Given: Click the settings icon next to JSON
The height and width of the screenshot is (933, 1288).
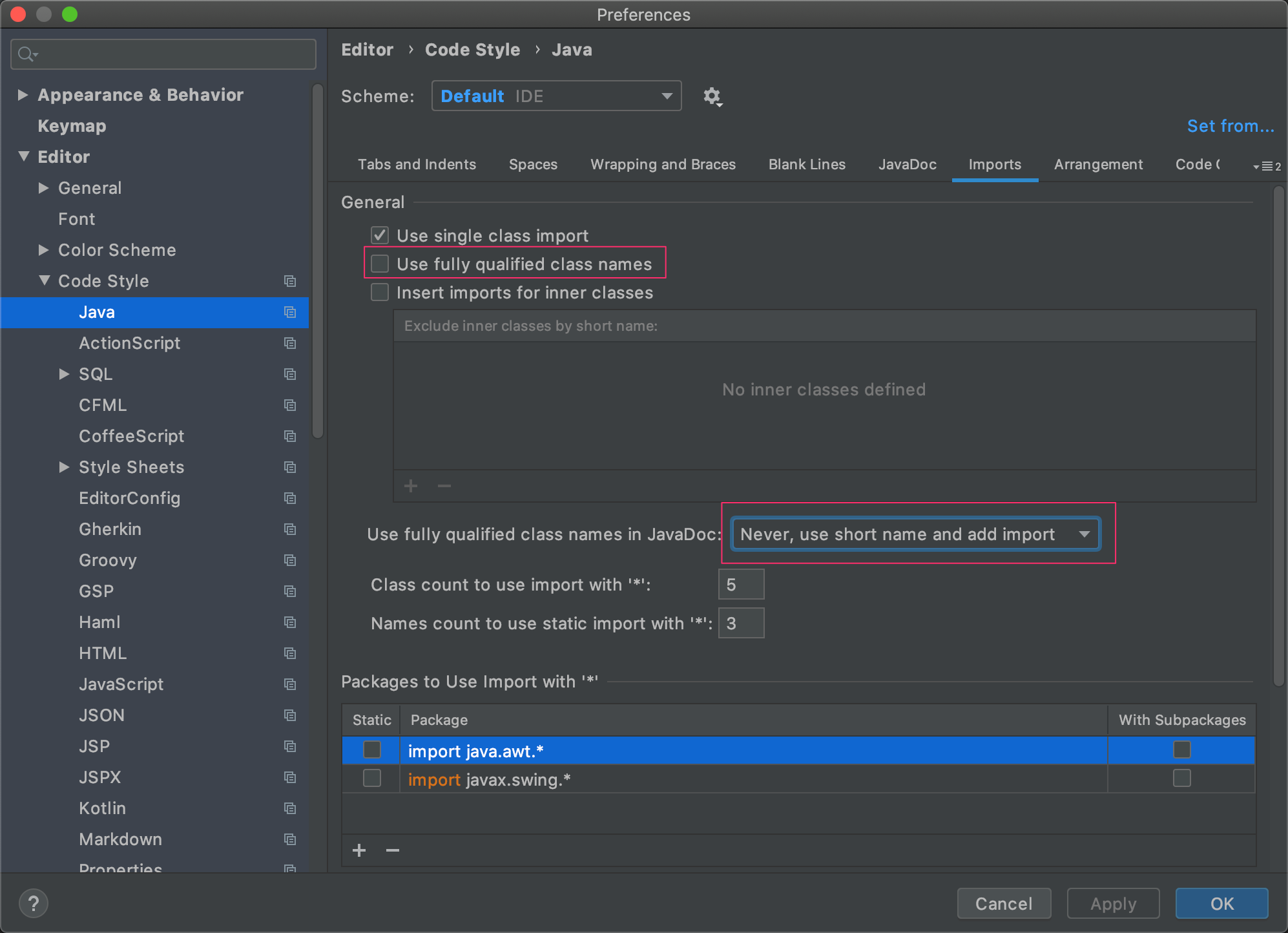Looking at the screenshot, I should pos(290,715).
